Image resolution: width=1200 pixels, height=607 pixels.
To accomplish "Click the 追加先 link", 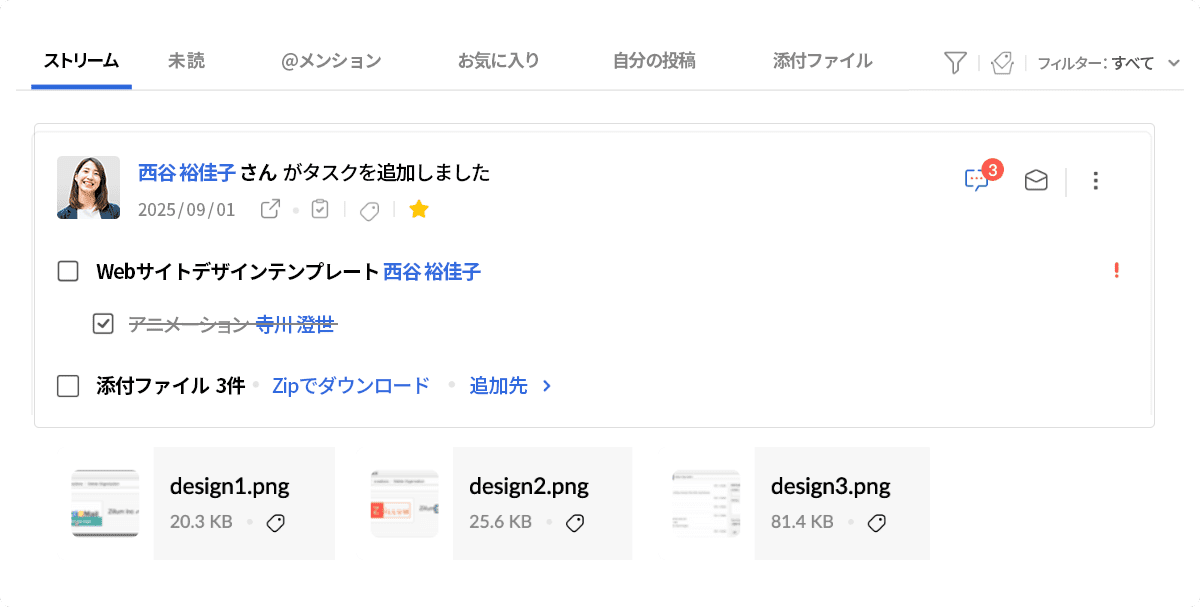I will pos(498,386).
